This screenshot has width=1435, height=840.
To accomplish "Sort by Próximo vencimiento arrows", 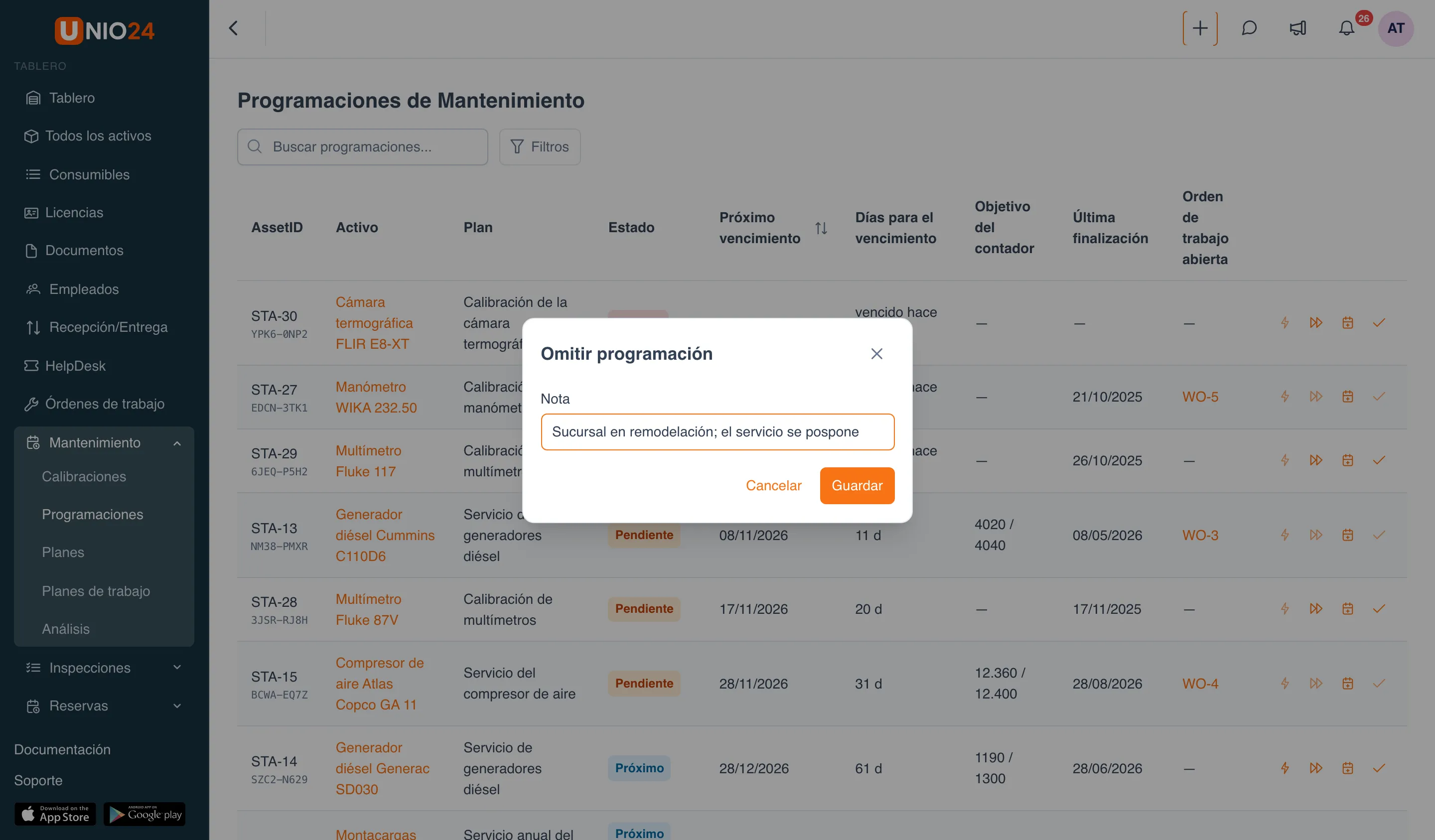I will pos(821,228).
